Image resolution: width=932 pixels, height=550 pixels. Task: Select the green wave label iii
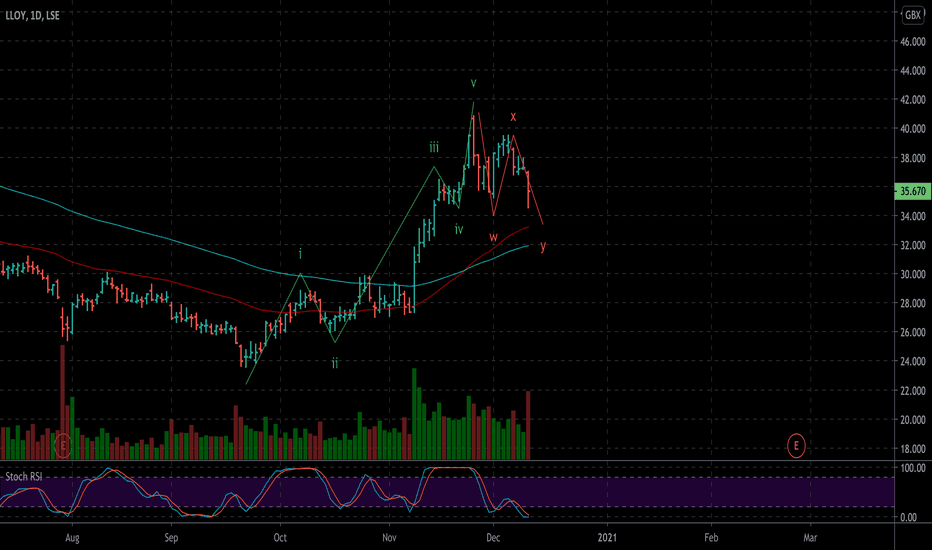coord(434,147)
